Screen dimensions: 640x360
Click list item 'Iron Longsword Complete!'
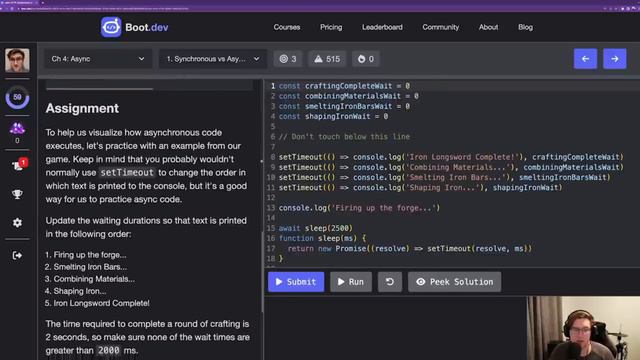tap(101, 303)
